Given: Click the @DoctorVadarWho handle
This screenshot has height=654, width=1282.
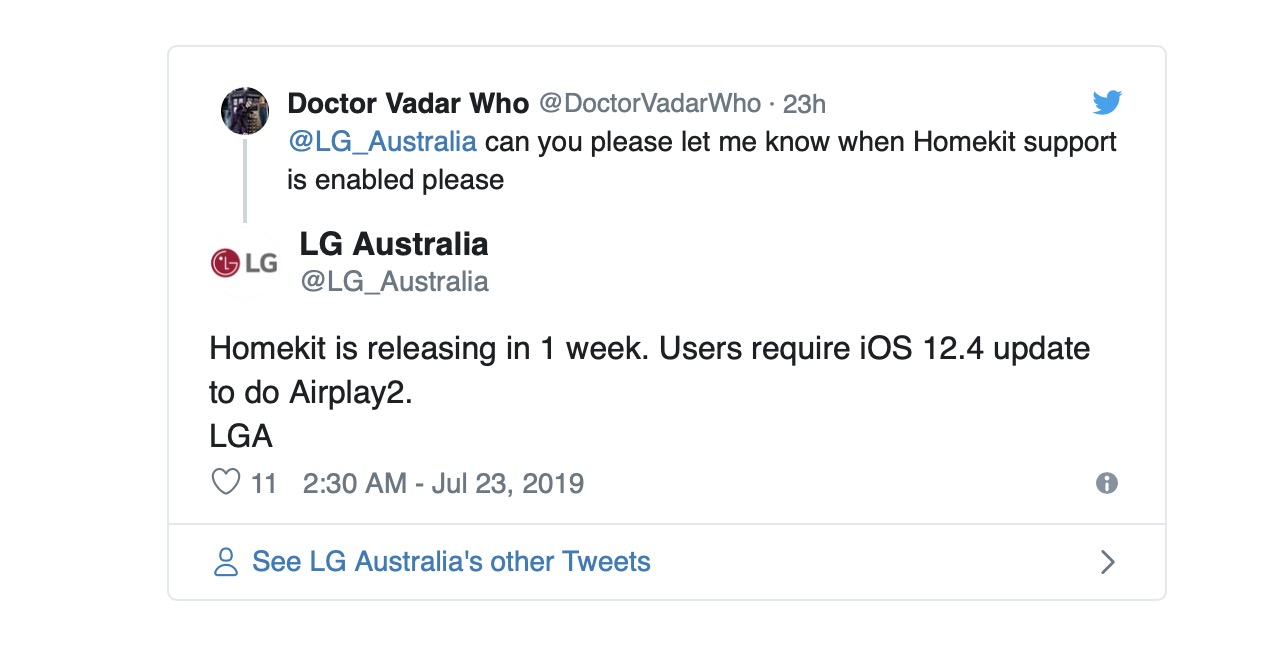Looking at the screenshot, I should pyautogui.click(x=650, y=103).
